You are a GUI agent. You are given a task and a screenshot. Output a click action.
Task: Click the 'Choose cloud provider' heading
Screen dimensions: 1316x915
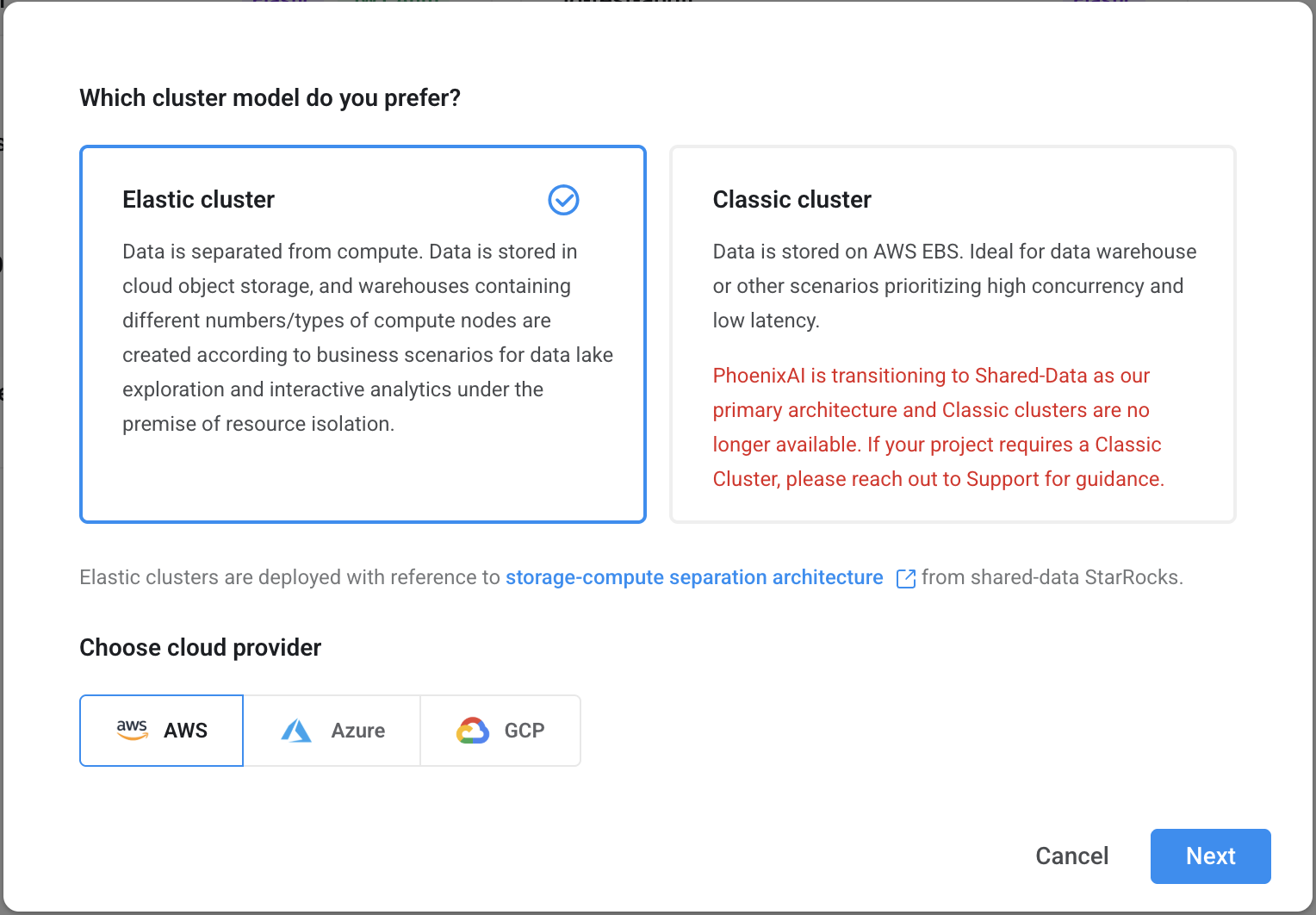200,648
